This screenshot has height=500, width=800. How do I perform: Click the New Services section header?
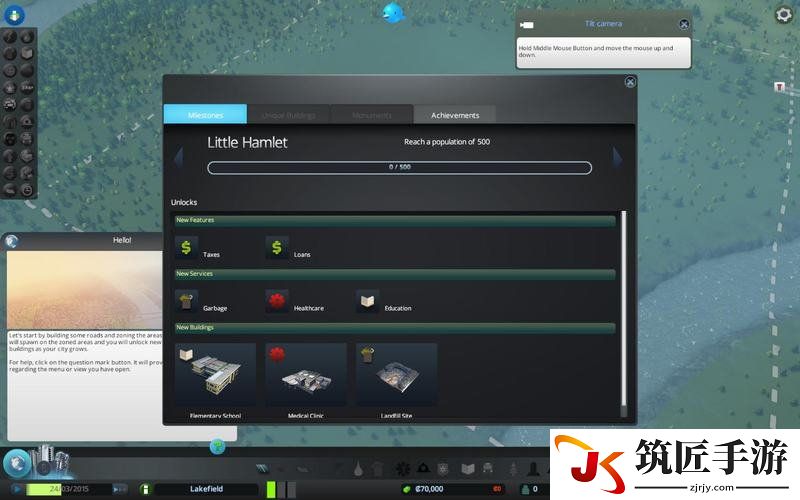[x=395, y=274]
